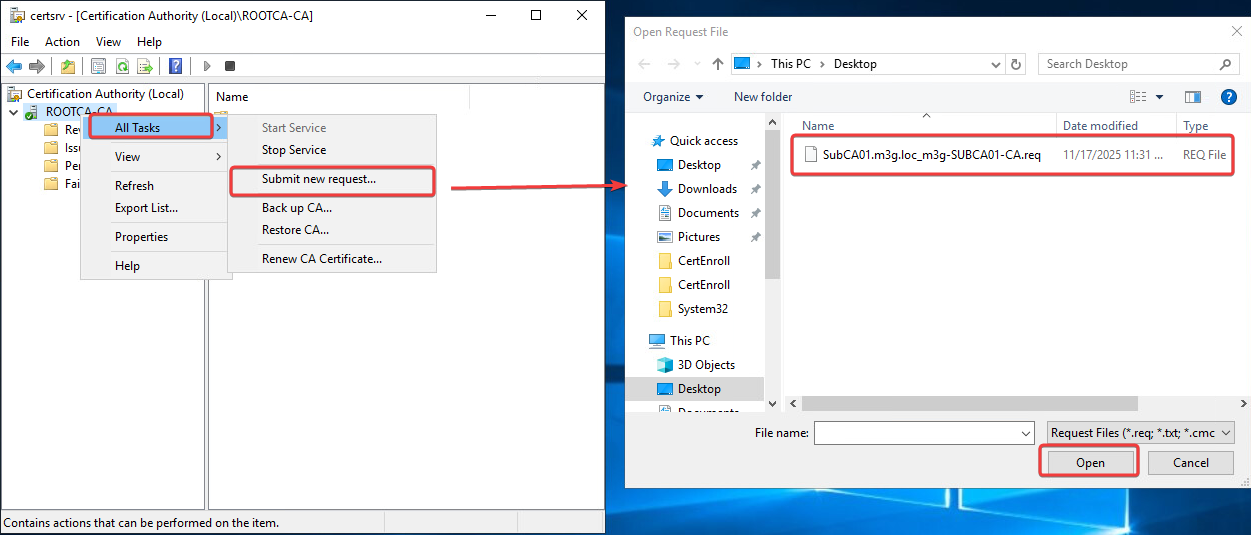Select Submit new request menu entry
The height and width of the screenshot is (535, 1251).
(319, 179)
